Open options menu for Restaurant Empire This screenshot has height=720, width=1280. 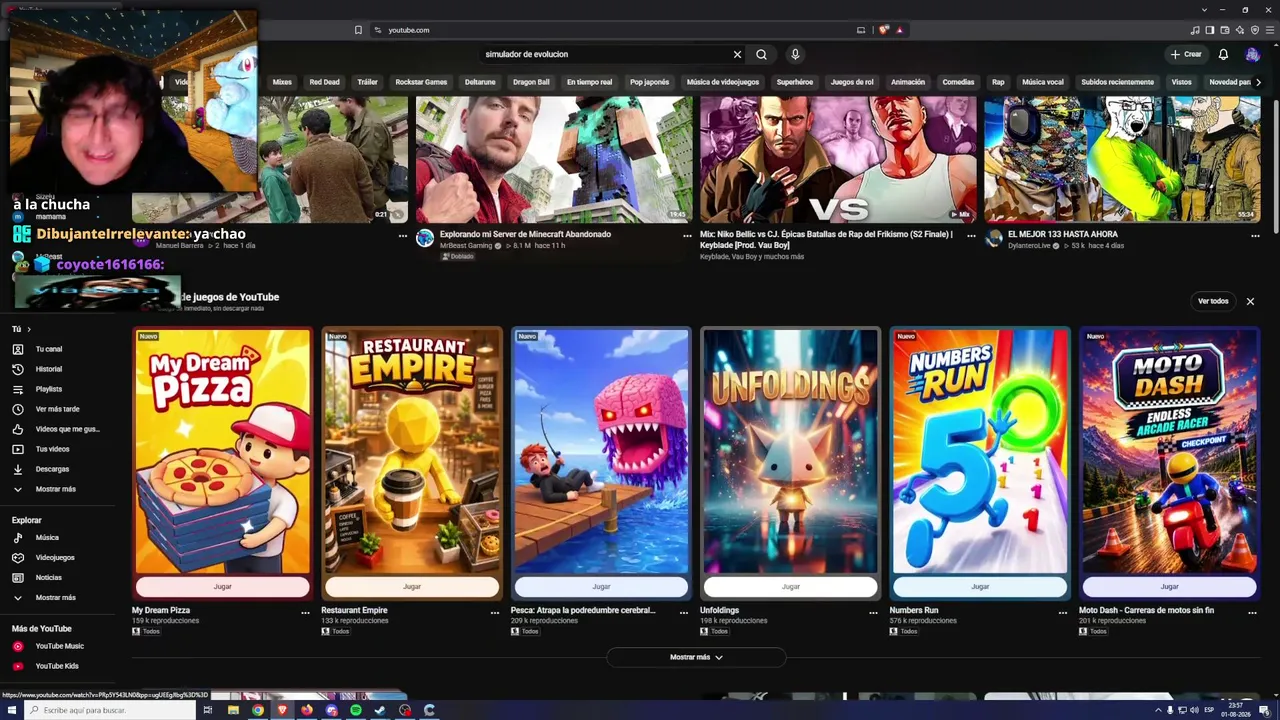(x=494, y=612)
